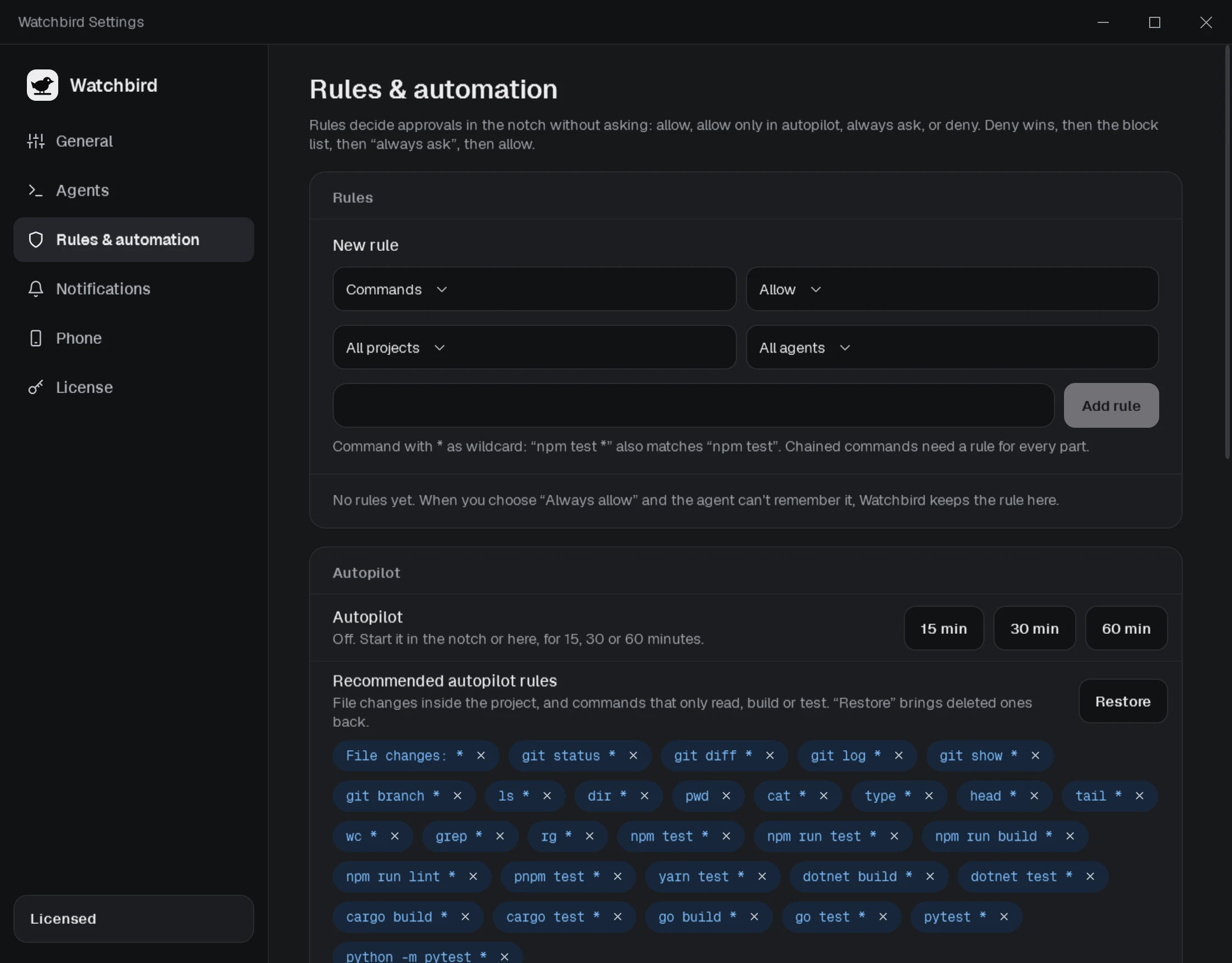Delete the "grep *" autopilot rule
This screenshot has height=963, width=1232.
point(500,836)
